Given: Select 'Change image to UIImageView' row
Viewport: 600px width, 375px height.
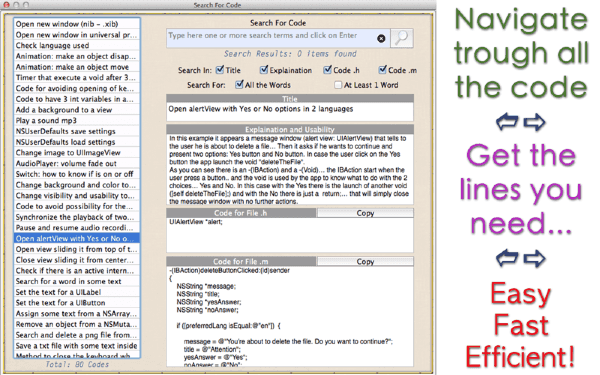Looking at the screenshot, I should pos(77,152).
